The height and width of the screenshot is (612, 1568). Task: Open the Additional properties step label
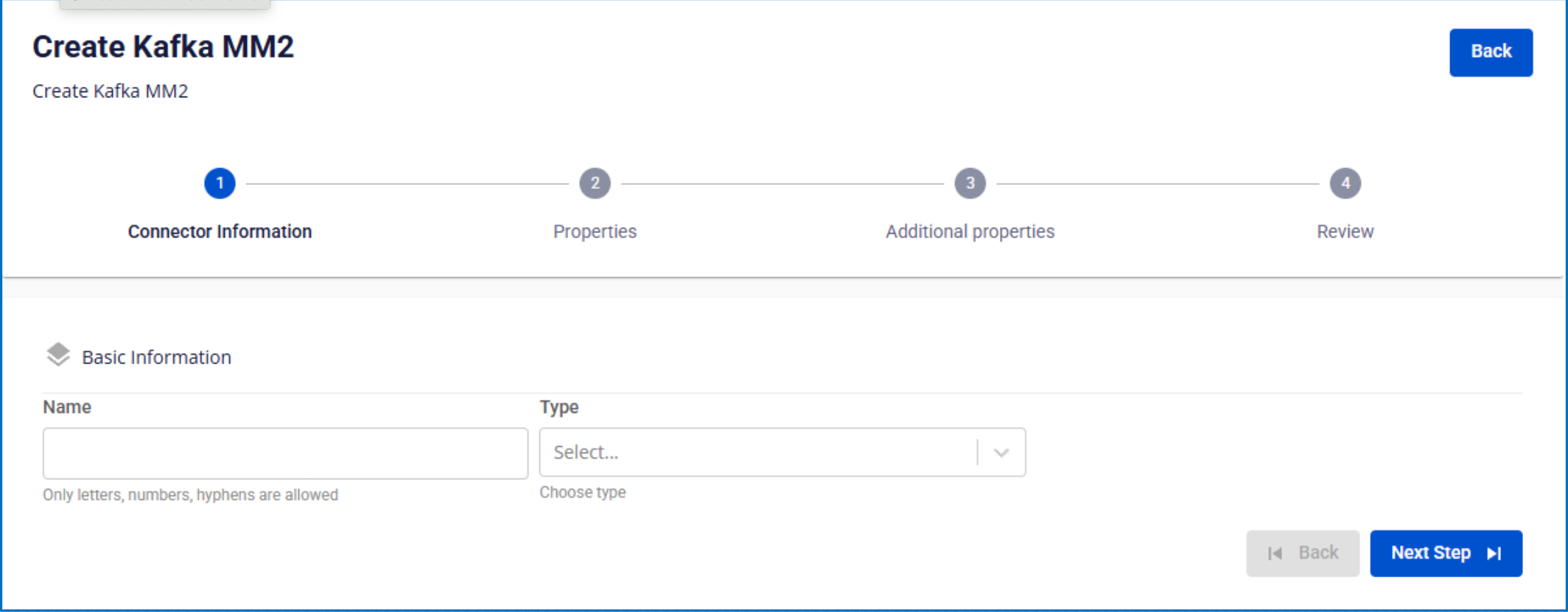[970, 232]
